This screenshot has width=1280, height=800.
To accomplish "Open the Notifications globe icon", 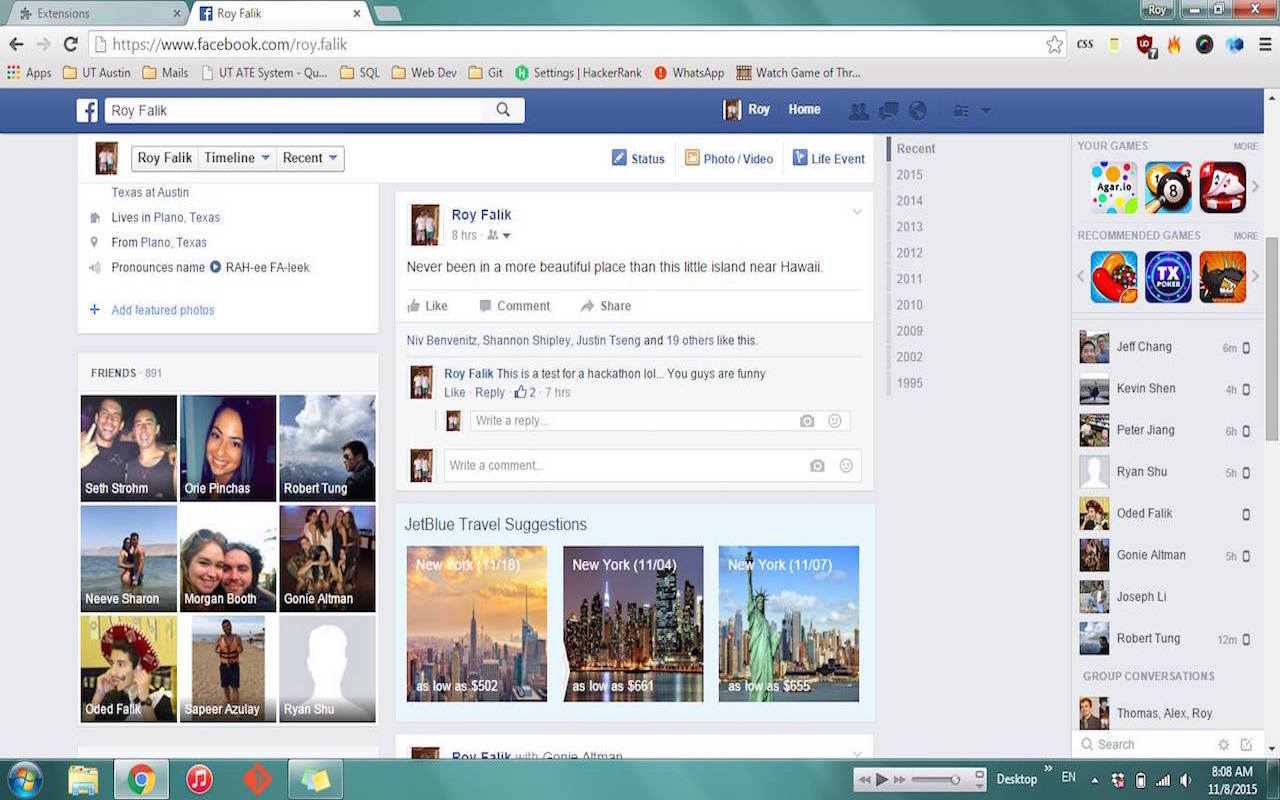I will [x=917, y=111].
